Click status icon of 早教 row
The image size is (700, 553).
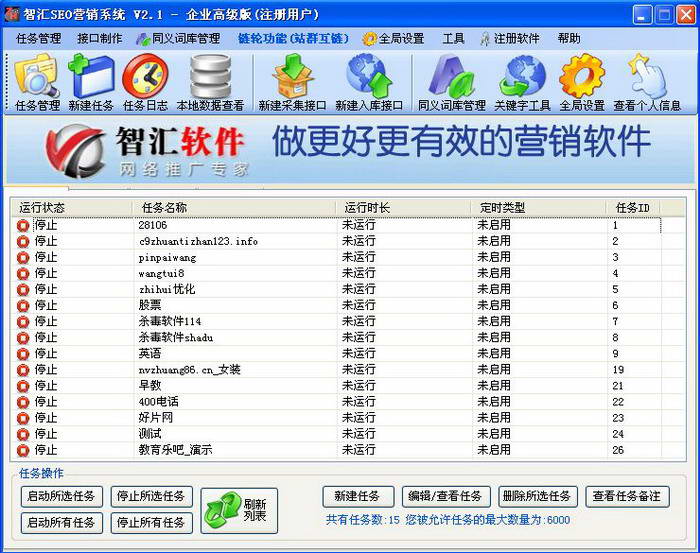tap(23, 386)
